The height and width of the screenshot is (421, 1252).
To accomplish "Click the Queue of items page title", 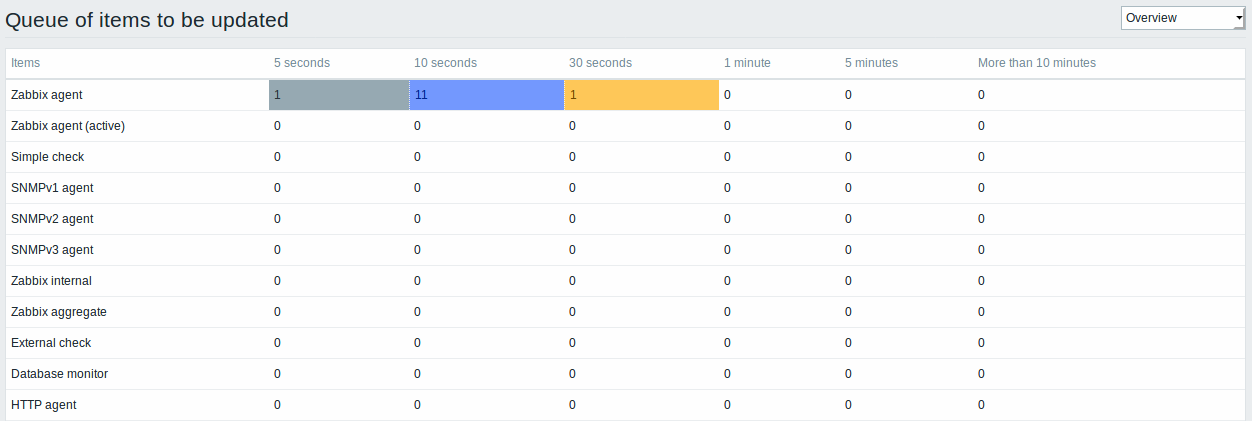I will coord(147,19).
